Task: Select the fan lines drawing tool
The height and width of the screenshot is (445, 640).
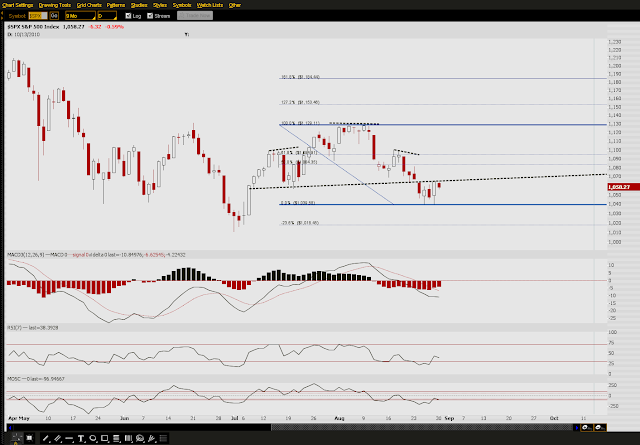Action: pyautogui.click(x=151, y=438)
